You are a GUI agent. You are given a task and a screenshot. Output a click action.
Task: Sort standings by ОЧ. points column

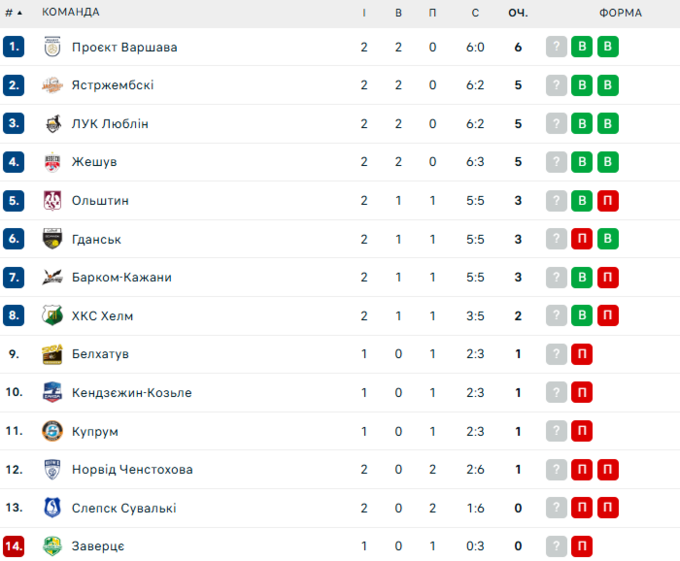pos(518,12)
